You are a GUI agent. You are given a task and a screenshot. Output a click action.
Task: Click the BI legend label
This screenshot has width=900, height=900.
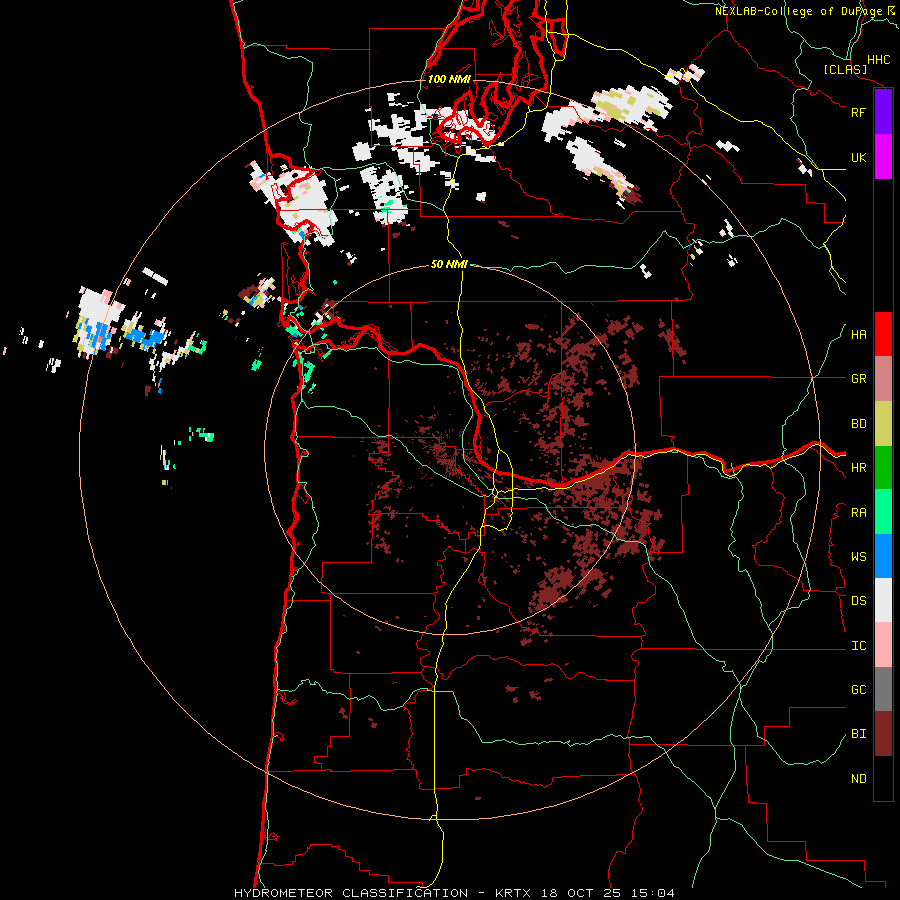click(858, 734)
